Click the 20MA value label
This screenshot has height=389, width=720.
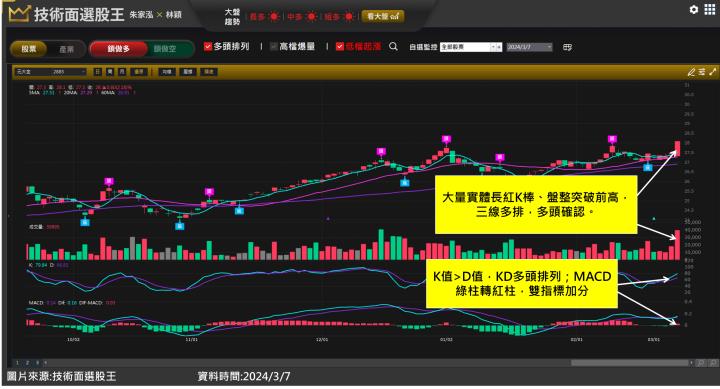pos(78,92)
